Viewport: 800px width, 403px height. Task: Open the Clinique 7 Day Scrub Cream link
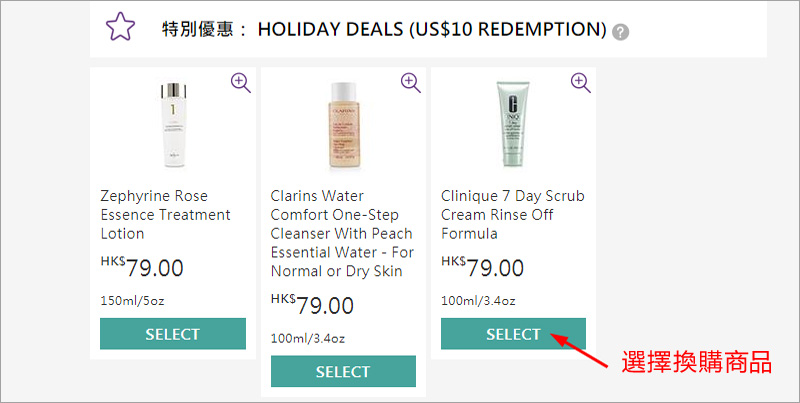tap(512, 214)
